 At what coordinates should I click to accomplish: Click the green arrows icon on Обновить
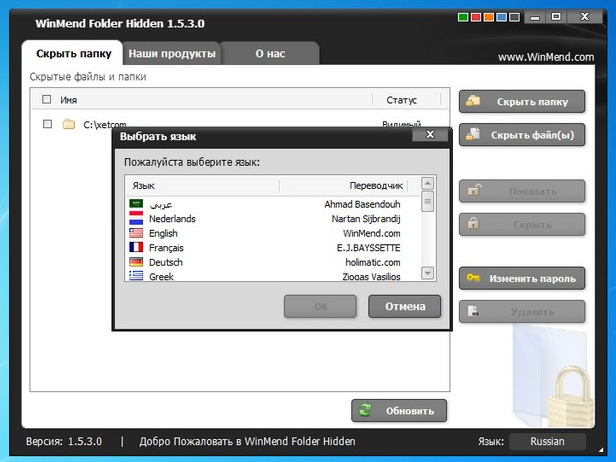(365, 410)
